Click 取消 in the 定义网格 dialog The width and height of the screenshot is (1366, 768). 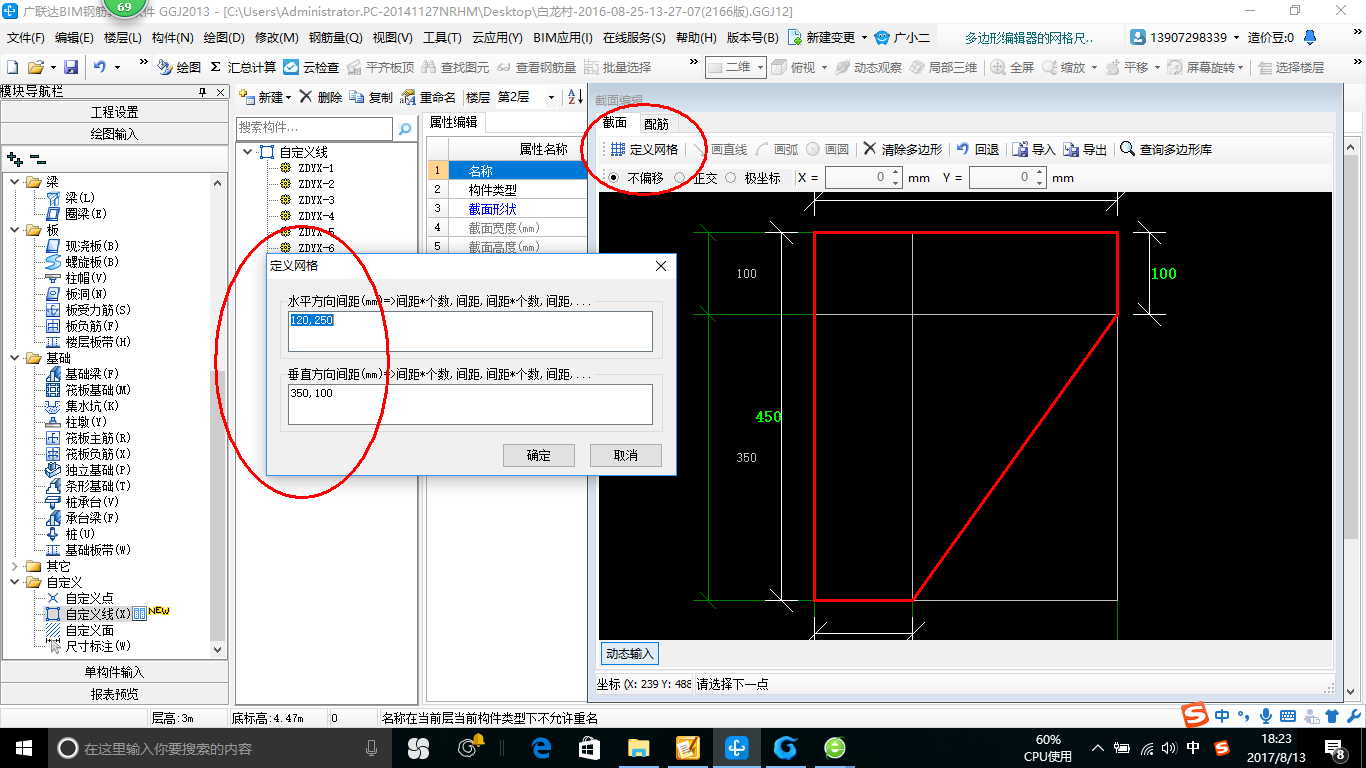click(625, 455)
